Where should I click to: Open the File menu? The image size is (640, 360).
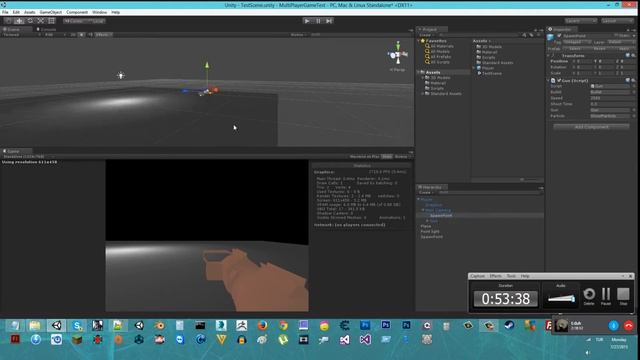pos(5,12)
